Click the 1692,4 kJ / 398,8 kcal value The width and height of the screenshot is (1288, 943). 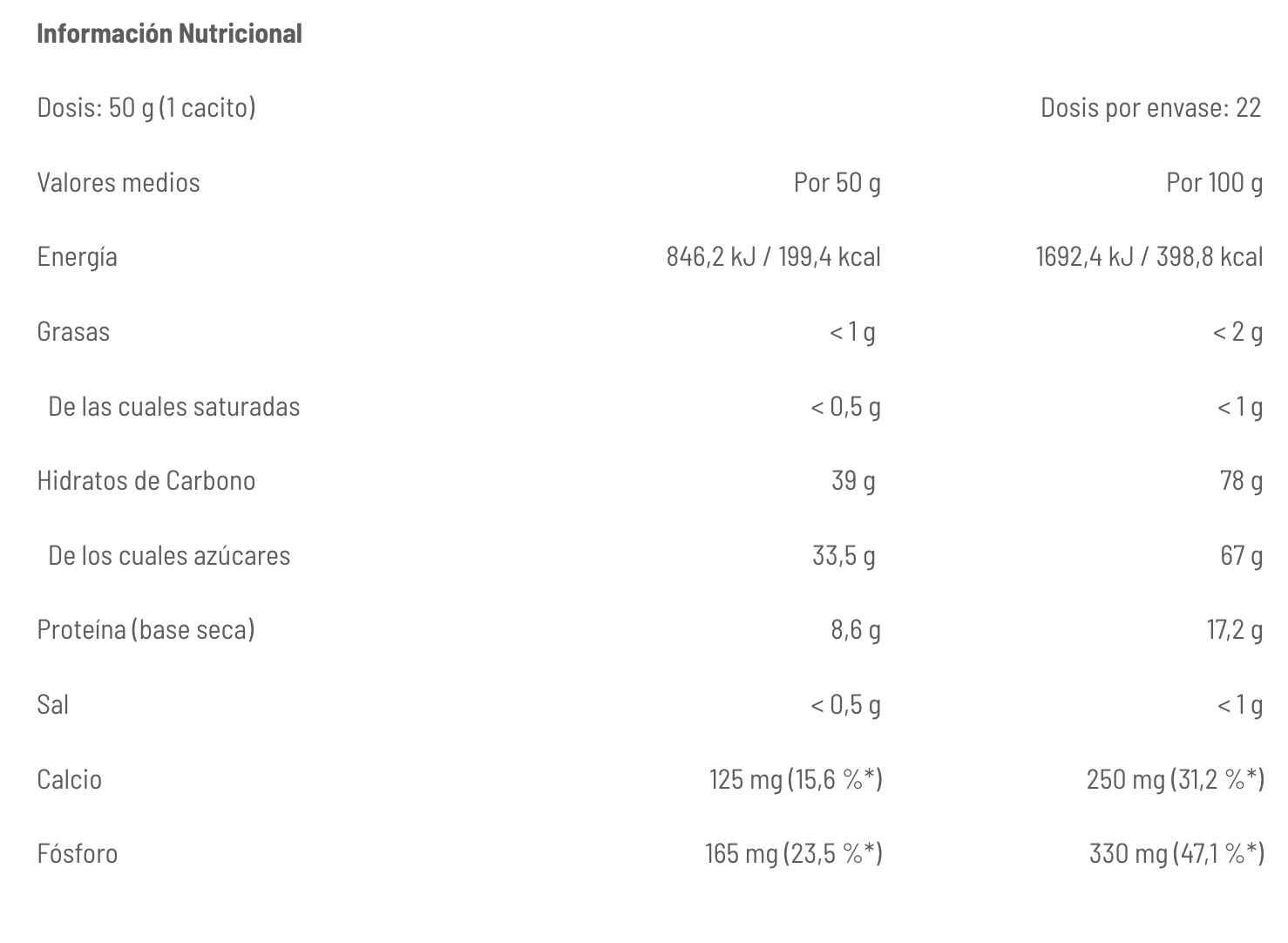pos(1149,257)
